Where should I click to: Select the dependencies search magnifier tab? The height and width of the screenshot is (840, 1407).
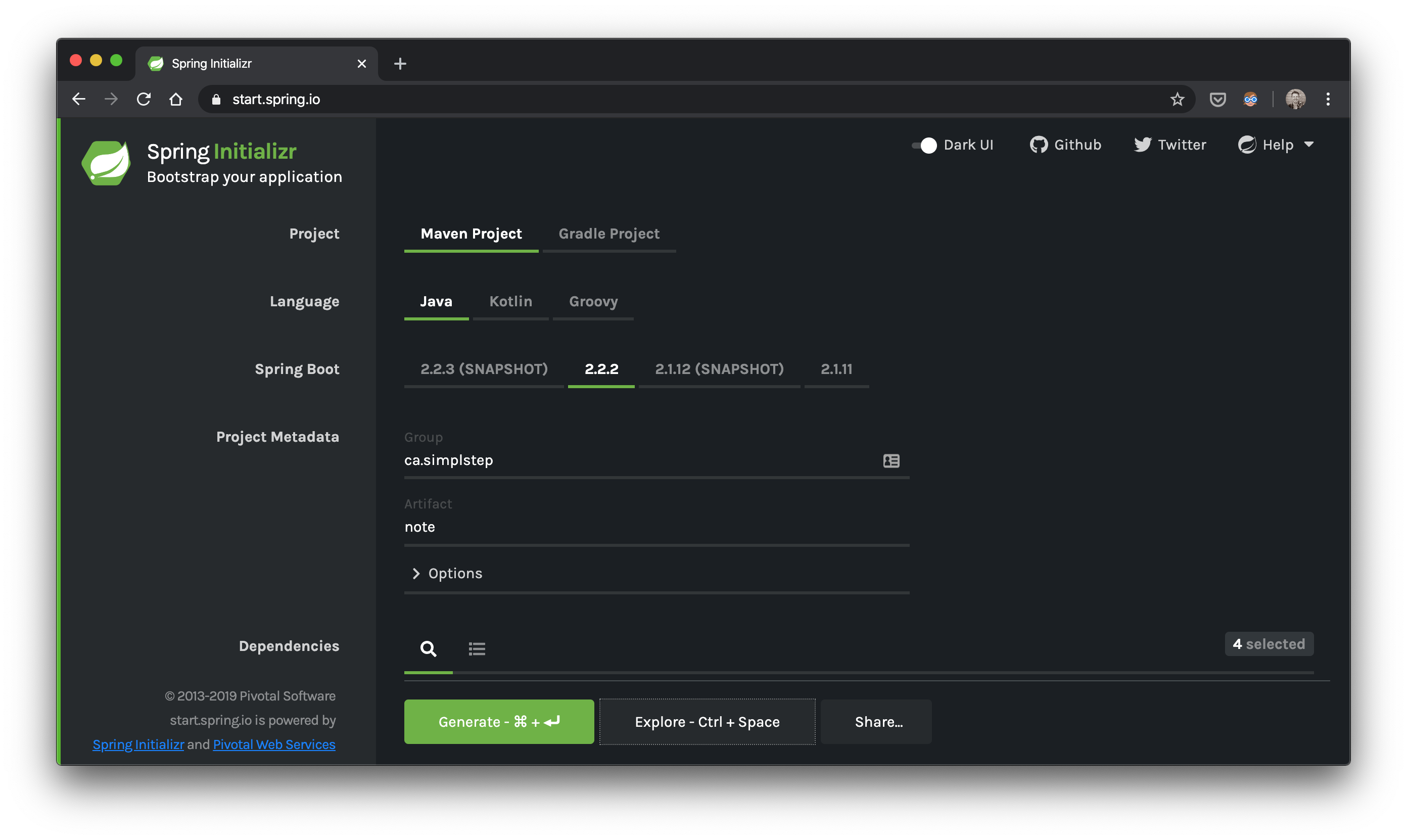click(429, 648)
